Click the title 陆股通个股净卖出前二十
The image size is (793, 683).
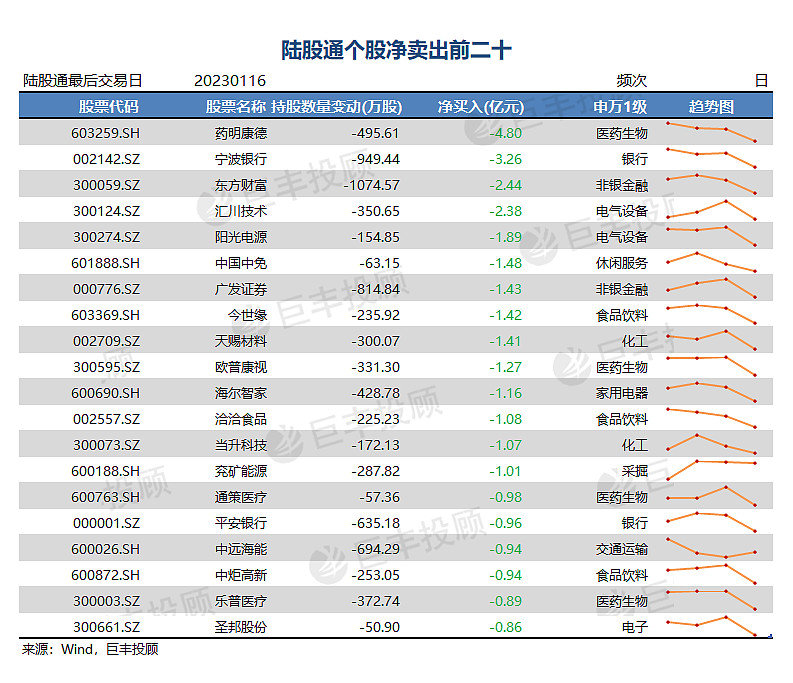click(x=396, y=50)
